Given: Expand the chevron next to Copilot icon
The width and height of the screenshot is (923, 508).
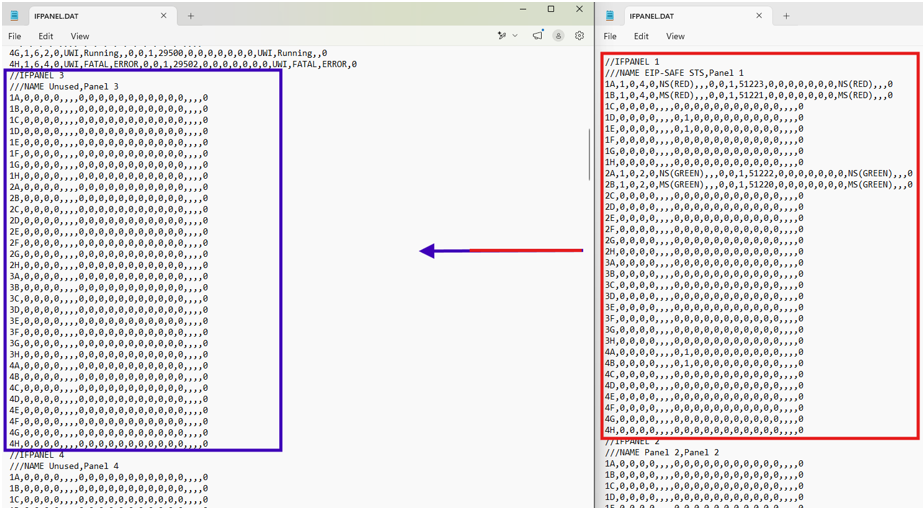Looking at the screenshot, I should pos(515,36).
